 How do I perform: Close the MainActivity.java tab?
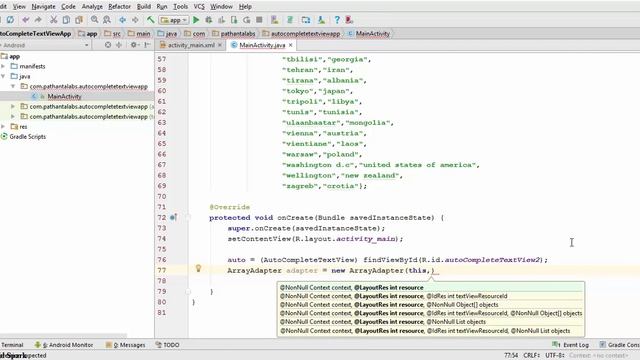tap(291, 45)
